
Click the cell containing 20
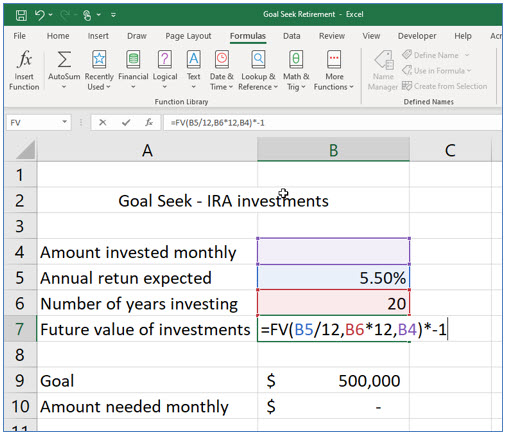click(x=333, y=303)
